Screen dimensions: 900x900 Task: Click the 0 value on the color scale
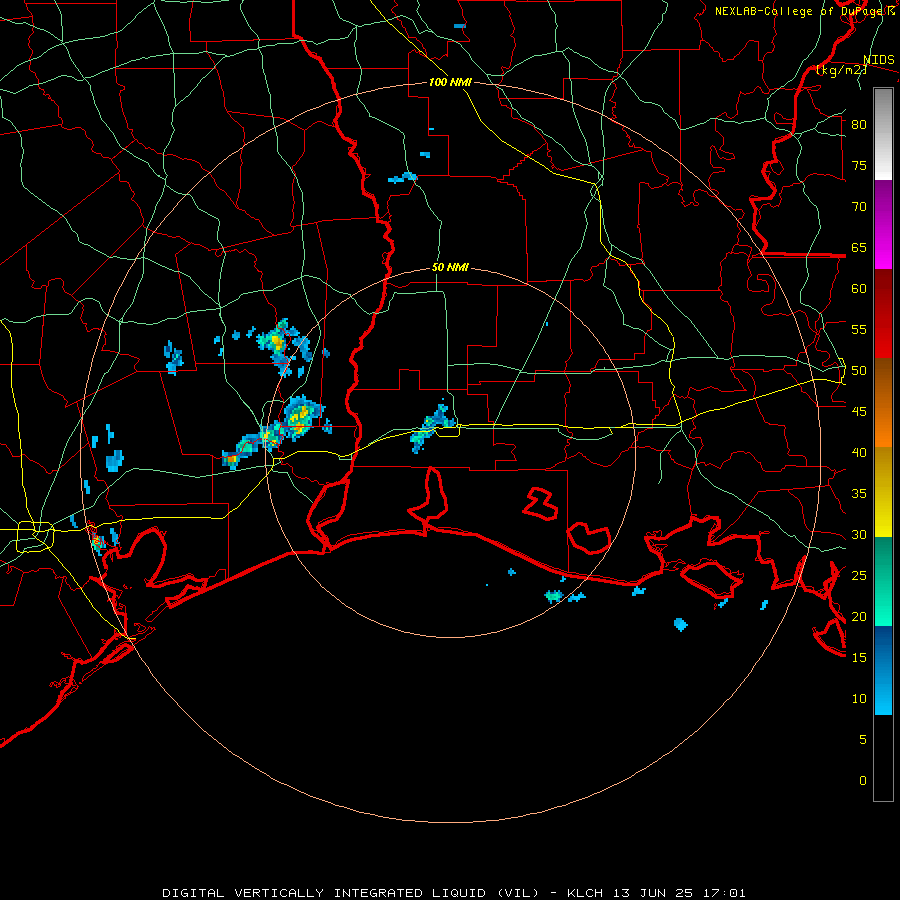tap(863, 781)
